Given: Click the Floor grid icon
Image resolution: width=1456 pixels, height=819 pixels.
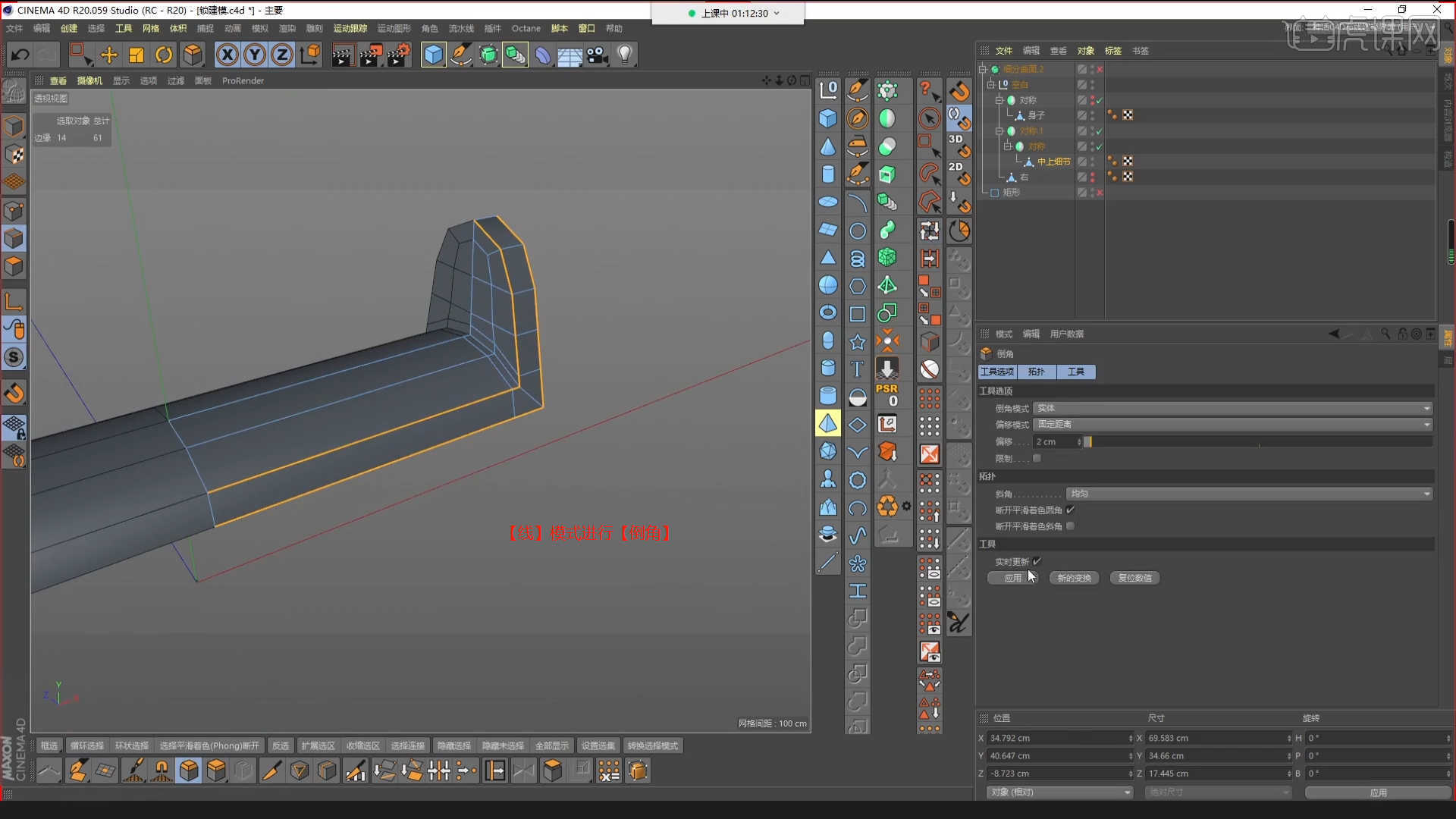Looking at the screenshot, I should [570, 55].
